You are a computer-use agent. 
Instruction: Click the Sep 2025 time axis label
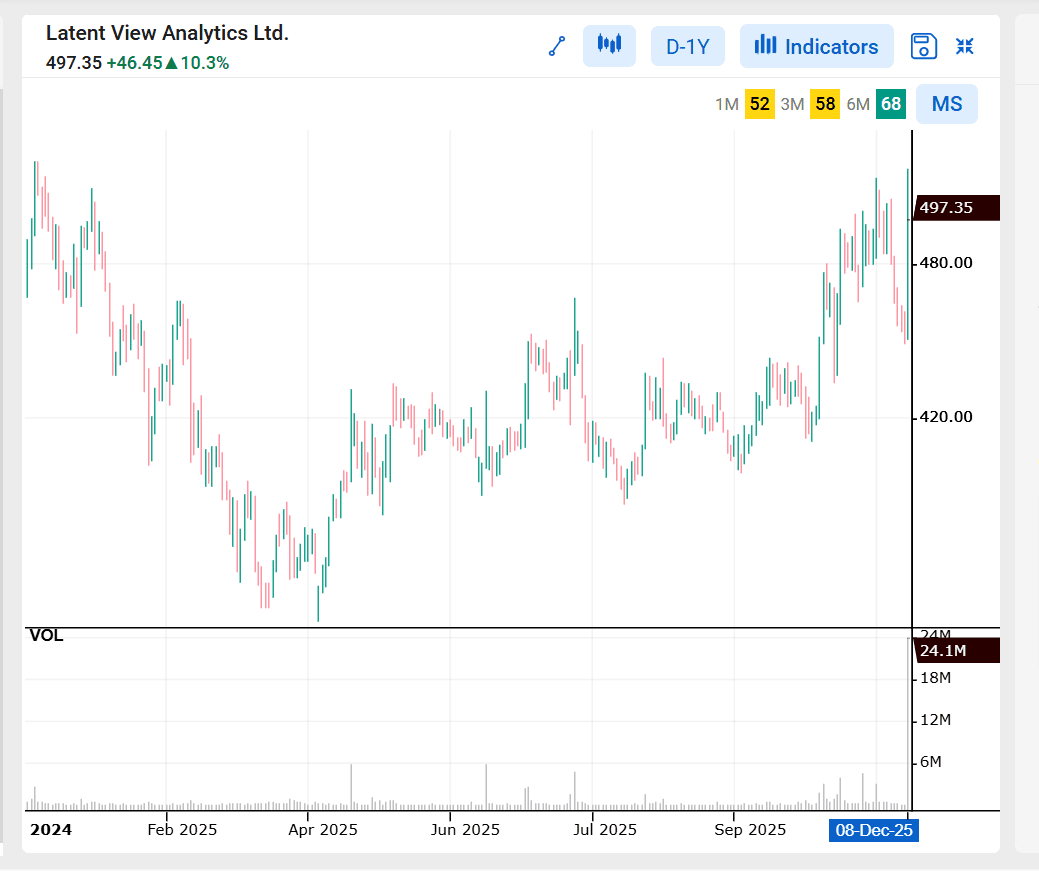point(750,830)
